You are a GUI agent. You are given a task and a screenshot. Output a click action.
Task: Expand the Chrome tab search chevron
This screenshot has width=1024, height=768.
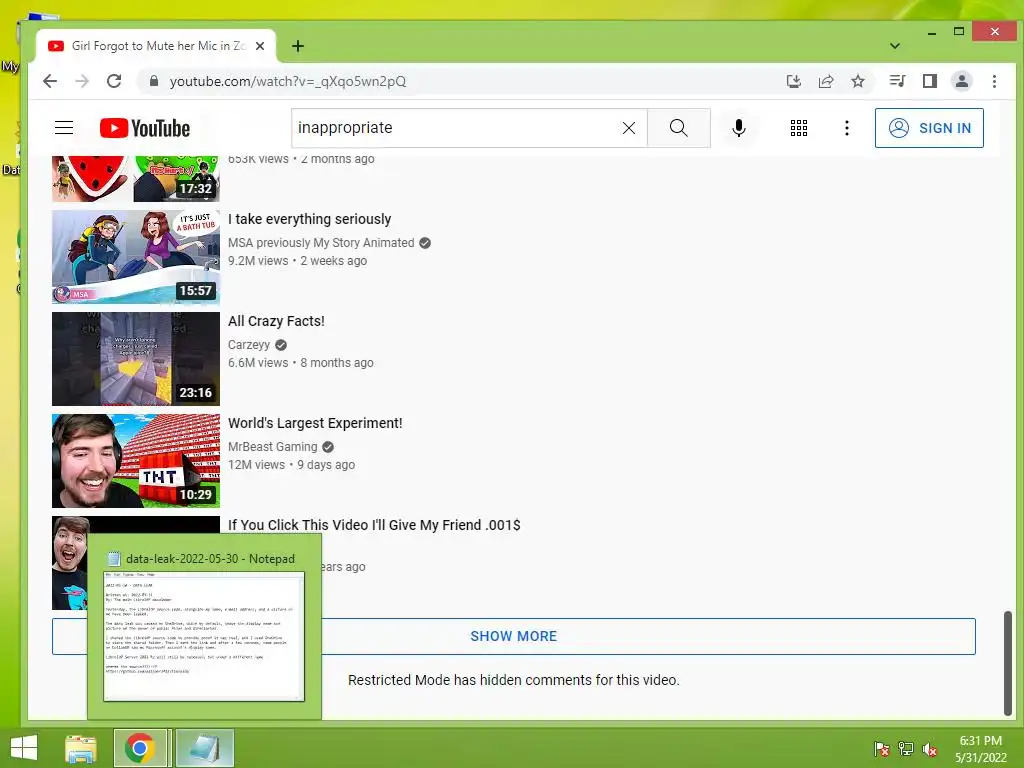[x=895, y=46]
